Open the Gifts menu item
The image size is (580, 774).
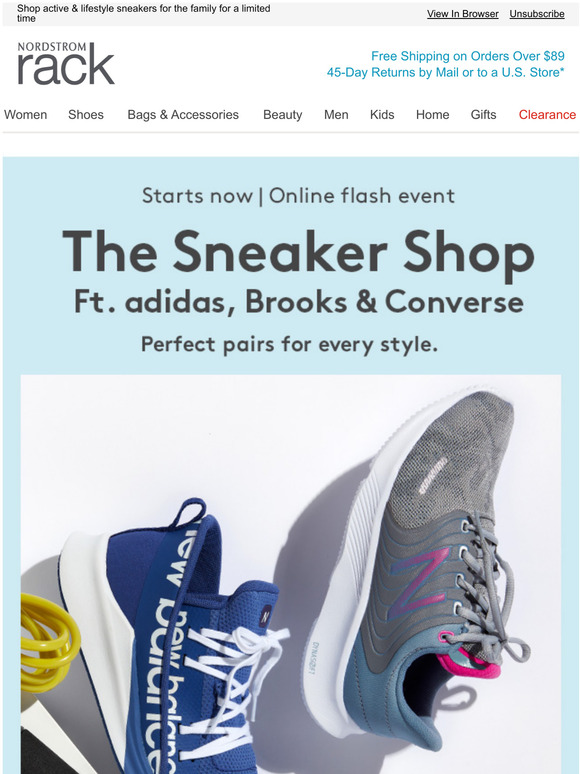coord(483,115)
